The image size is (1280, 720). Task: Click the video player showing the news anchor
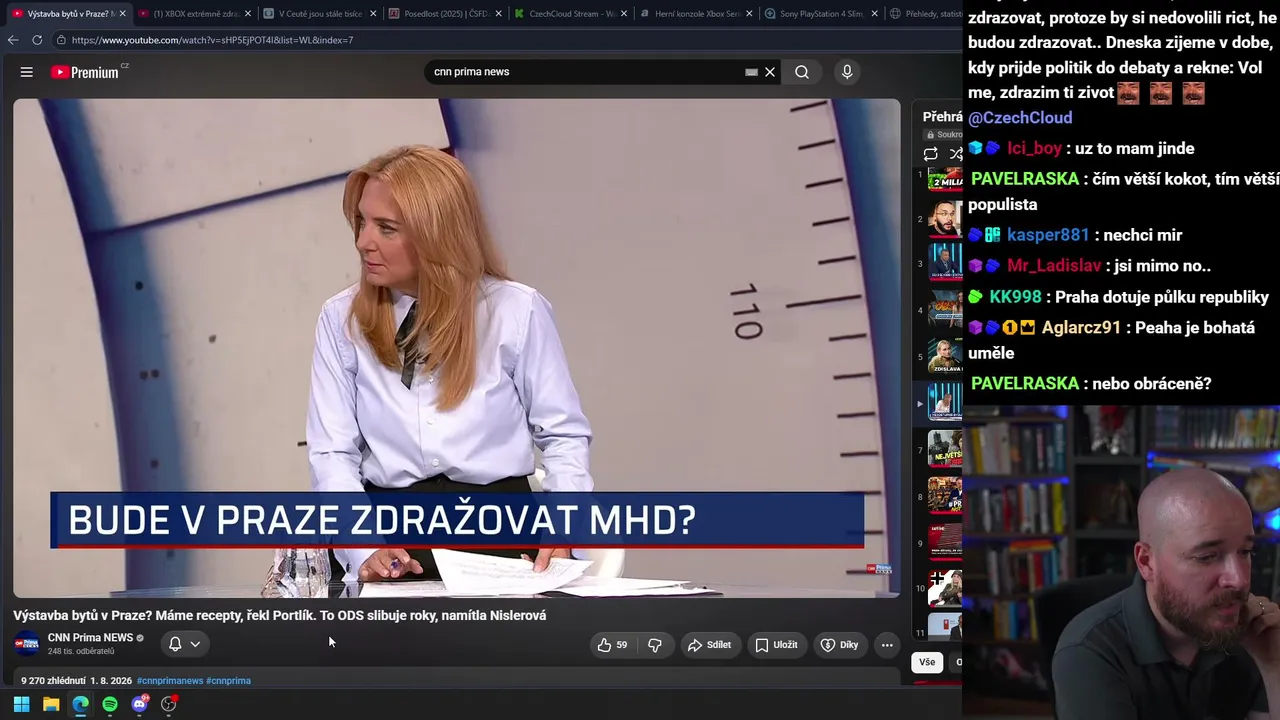tap(457, 348)
